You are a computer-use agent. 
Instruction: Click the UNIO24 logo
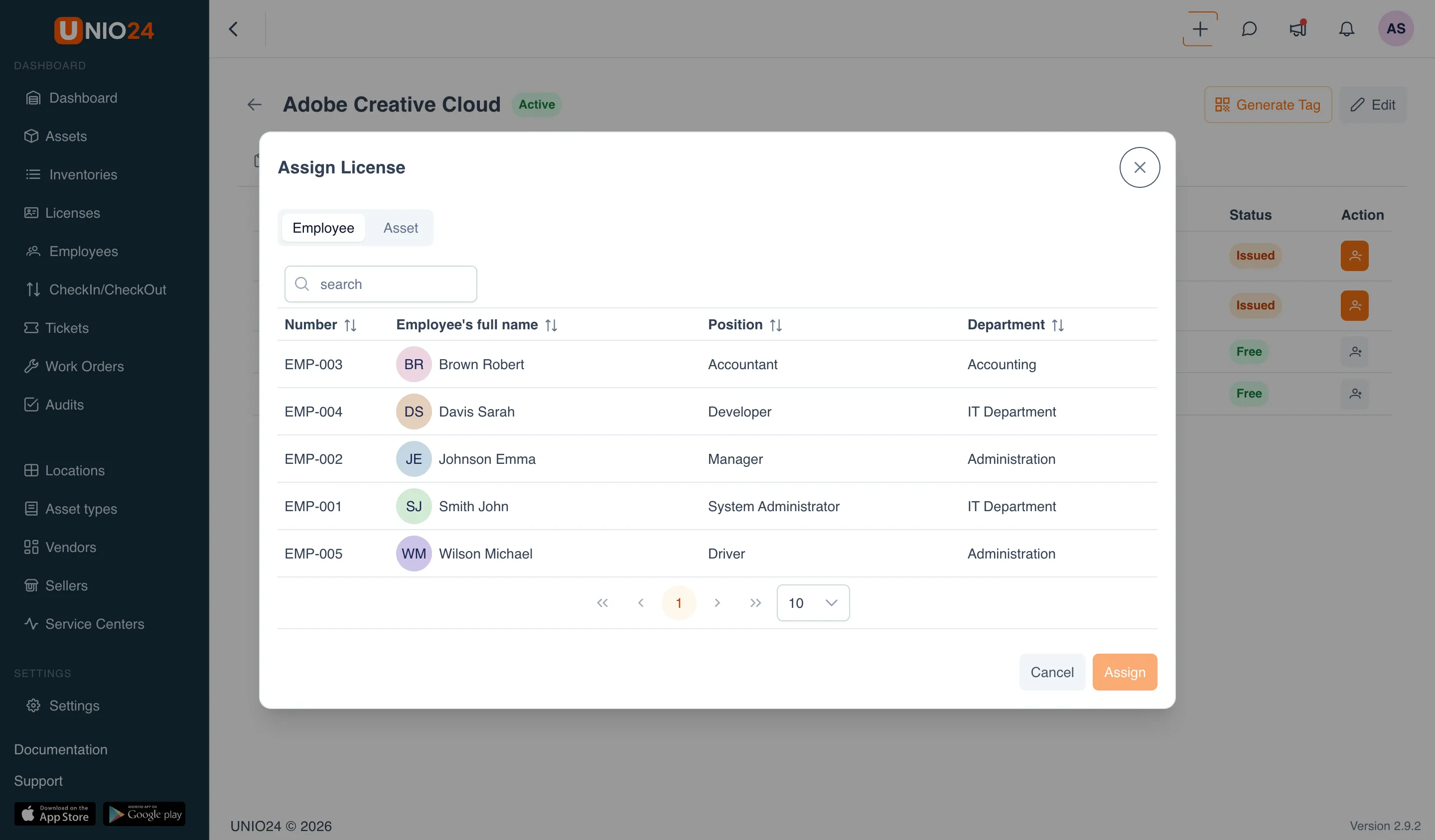click(104, 30)
